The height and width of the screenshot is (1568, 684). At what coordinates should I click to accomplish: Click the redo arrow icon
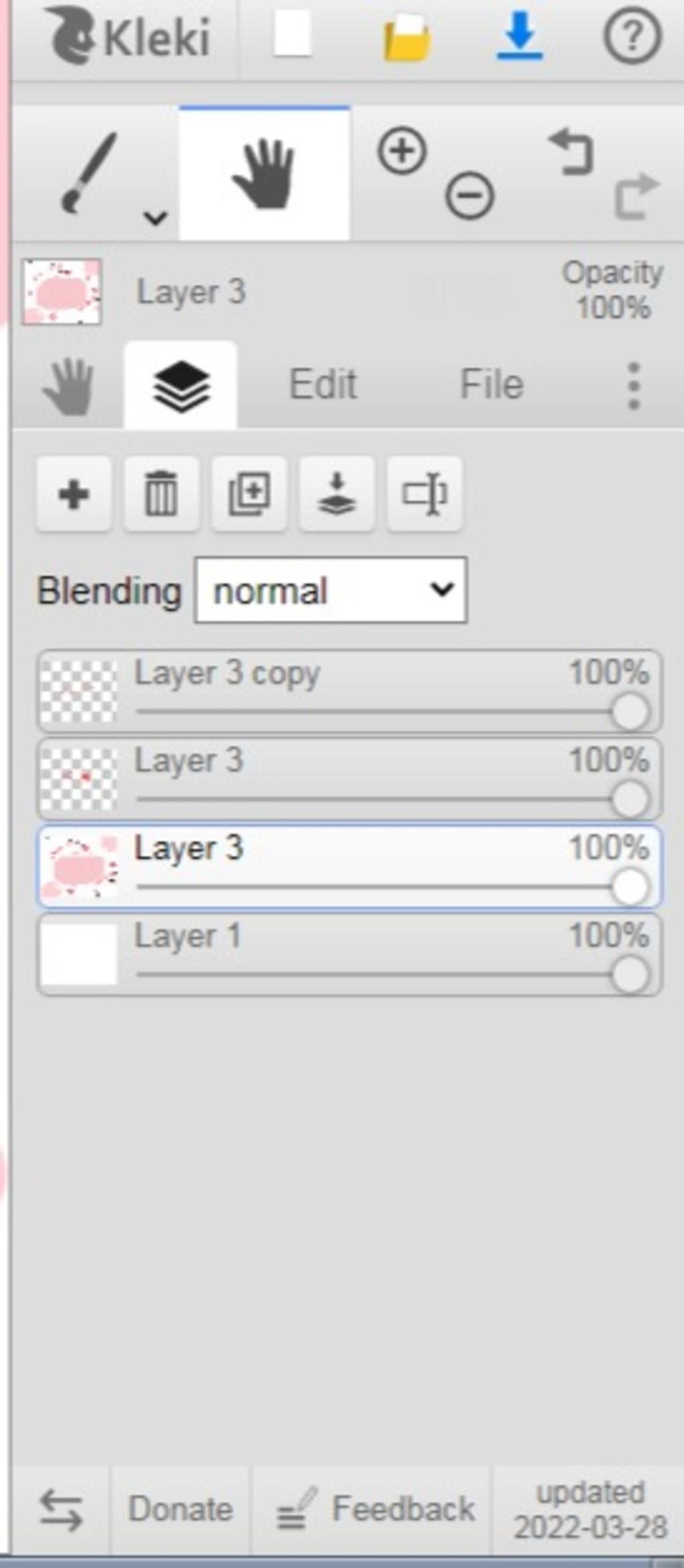(635, 196)
